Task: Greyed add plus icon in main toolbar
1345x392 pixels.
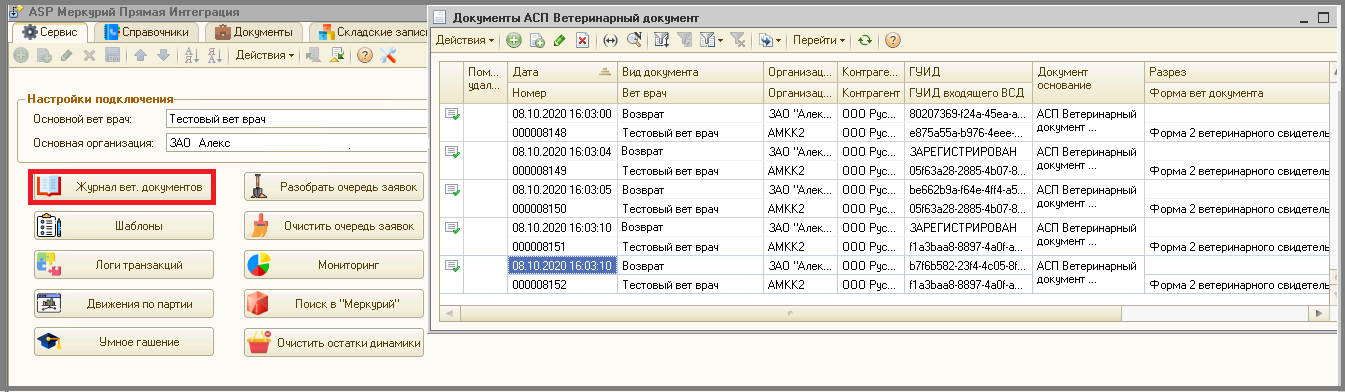Action: [20, 55]
